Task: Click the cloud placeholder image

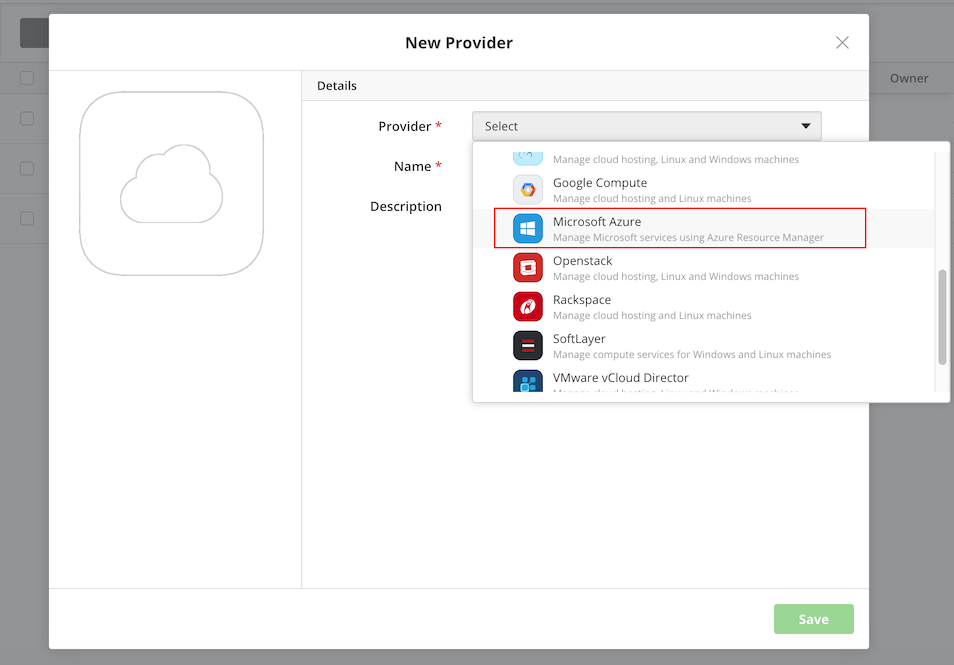Action: pyautogui.click(x=172, y=184)
